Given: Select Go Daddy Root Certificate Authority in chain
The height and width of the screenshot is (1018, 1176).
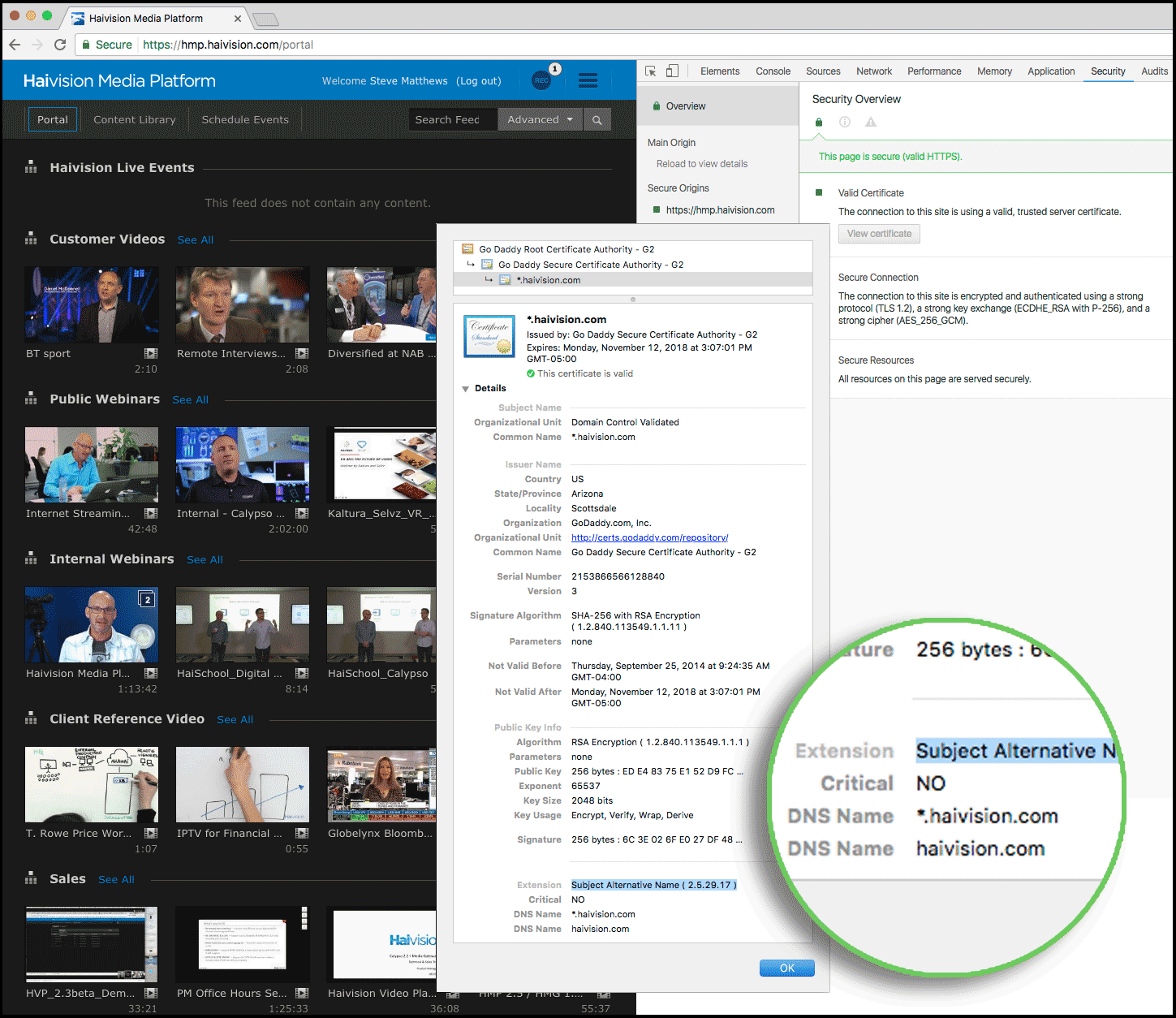Looking at the screenshot, I should pos(566,249).
